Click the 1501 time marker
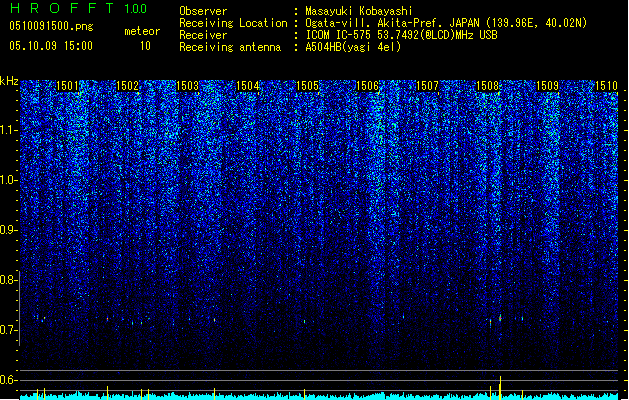The height and width of the screenshot is (400, 629). pos(67,85)
